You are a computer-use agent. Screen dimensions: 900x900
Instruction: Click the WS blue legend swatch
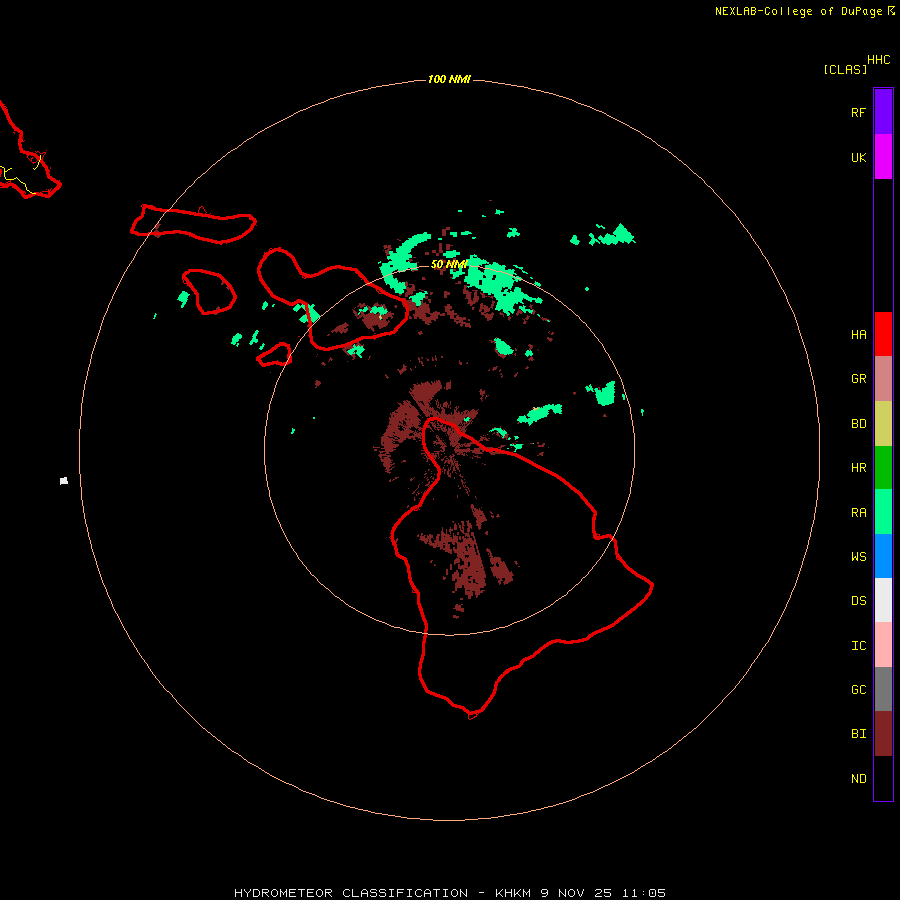[883, 556]
